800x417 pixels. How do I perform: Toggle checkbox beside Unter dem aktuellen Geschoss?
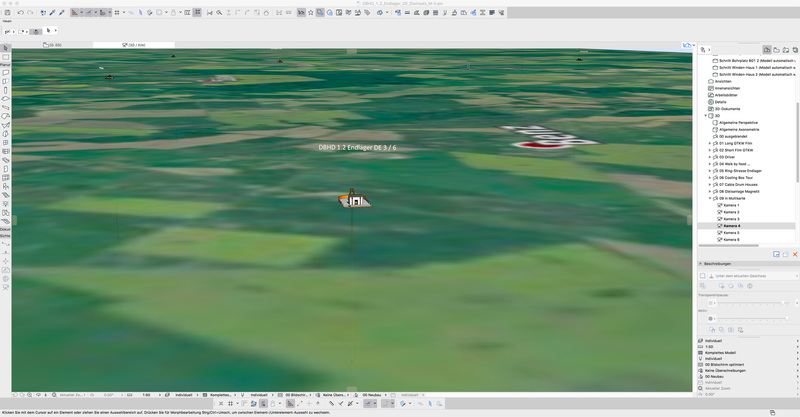703,276
